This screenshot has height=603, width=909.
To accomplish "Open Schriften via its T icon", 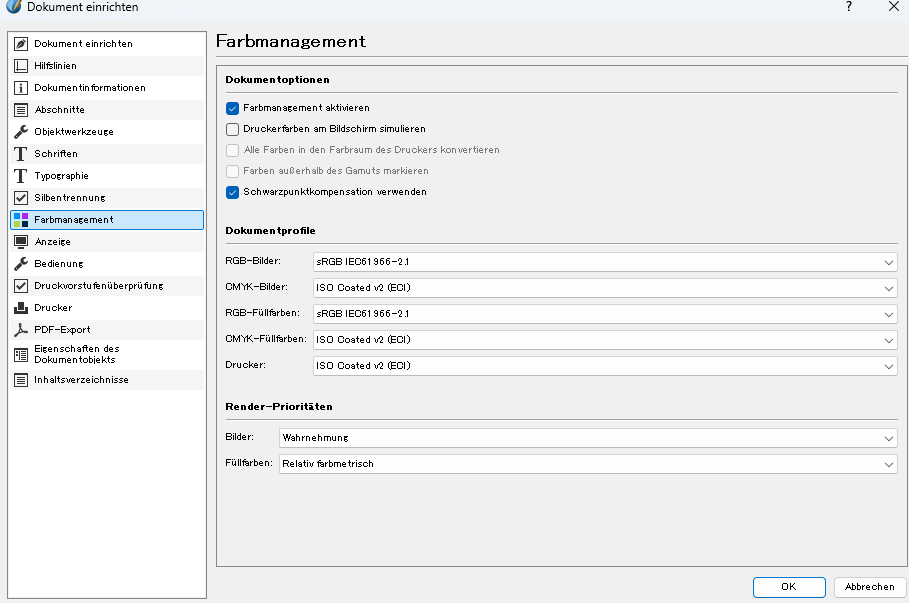I will 21,154.
